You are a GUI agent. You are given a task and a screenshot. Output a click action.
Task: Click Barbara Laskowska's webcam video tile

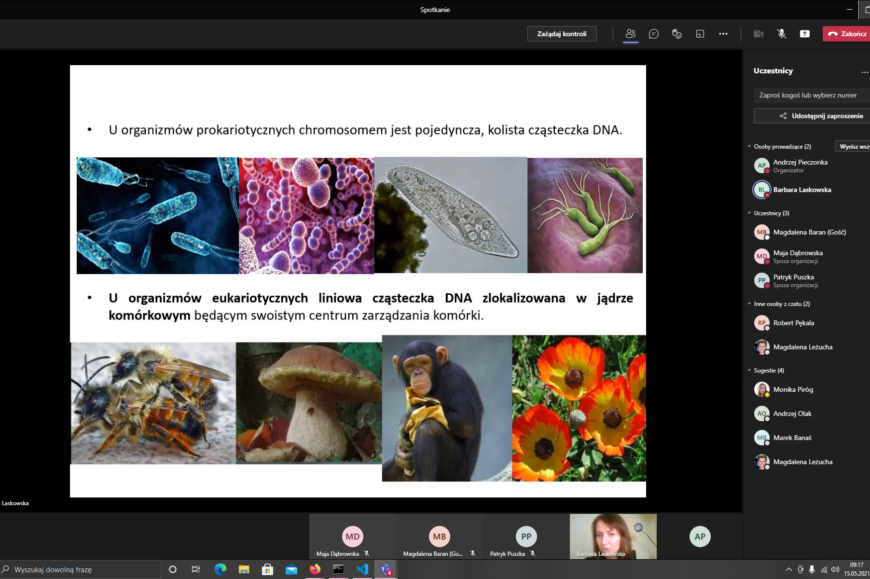point(613,536)
